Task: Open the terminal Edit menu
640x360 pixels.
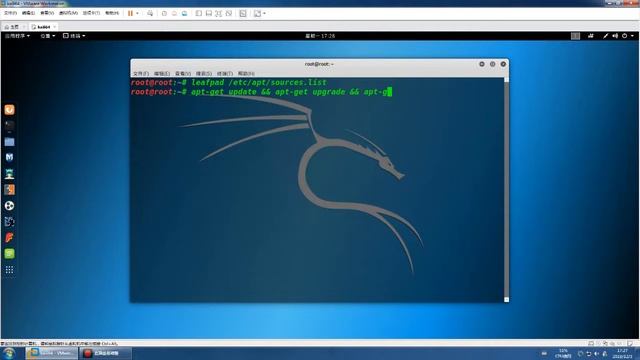Action: [162, 74]
